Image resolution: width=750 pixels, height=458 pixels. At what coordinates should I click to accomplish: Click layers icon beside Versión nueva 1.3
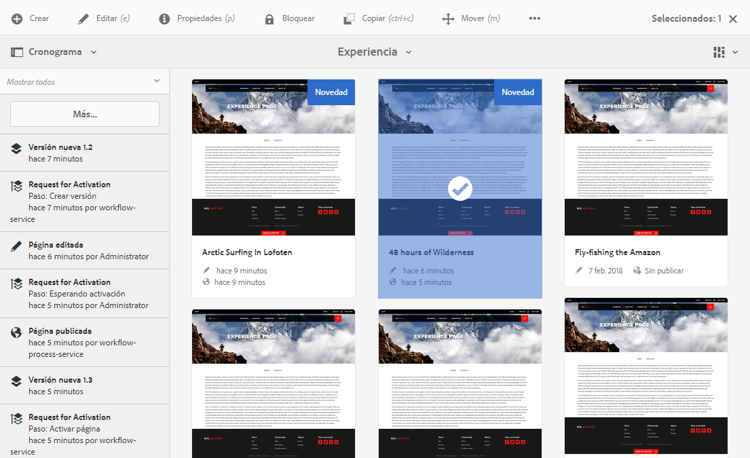pos(16,381)
